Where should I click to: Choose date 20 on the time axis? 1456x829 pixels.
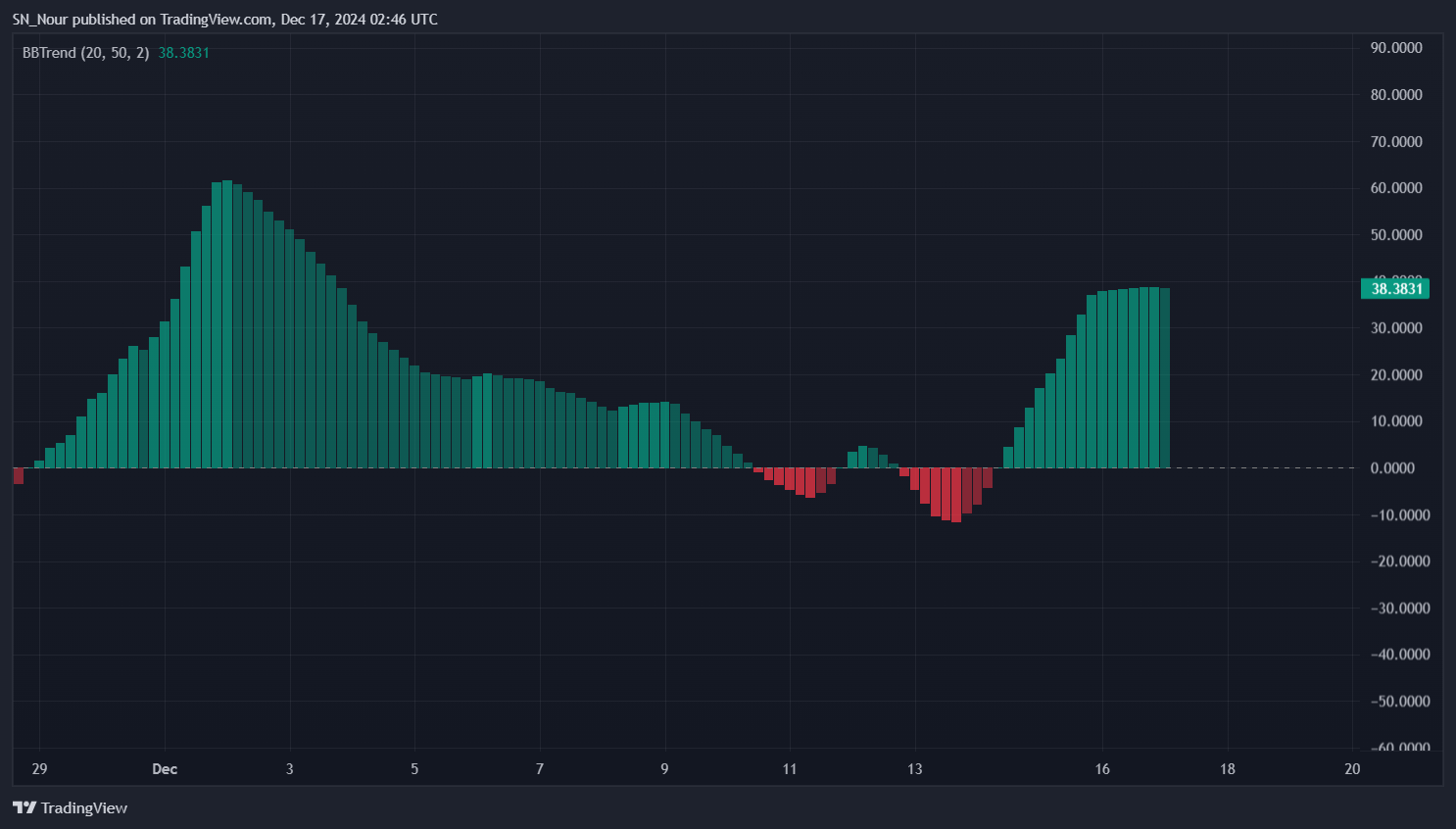pyautogui.click(x=1352, y=769)
